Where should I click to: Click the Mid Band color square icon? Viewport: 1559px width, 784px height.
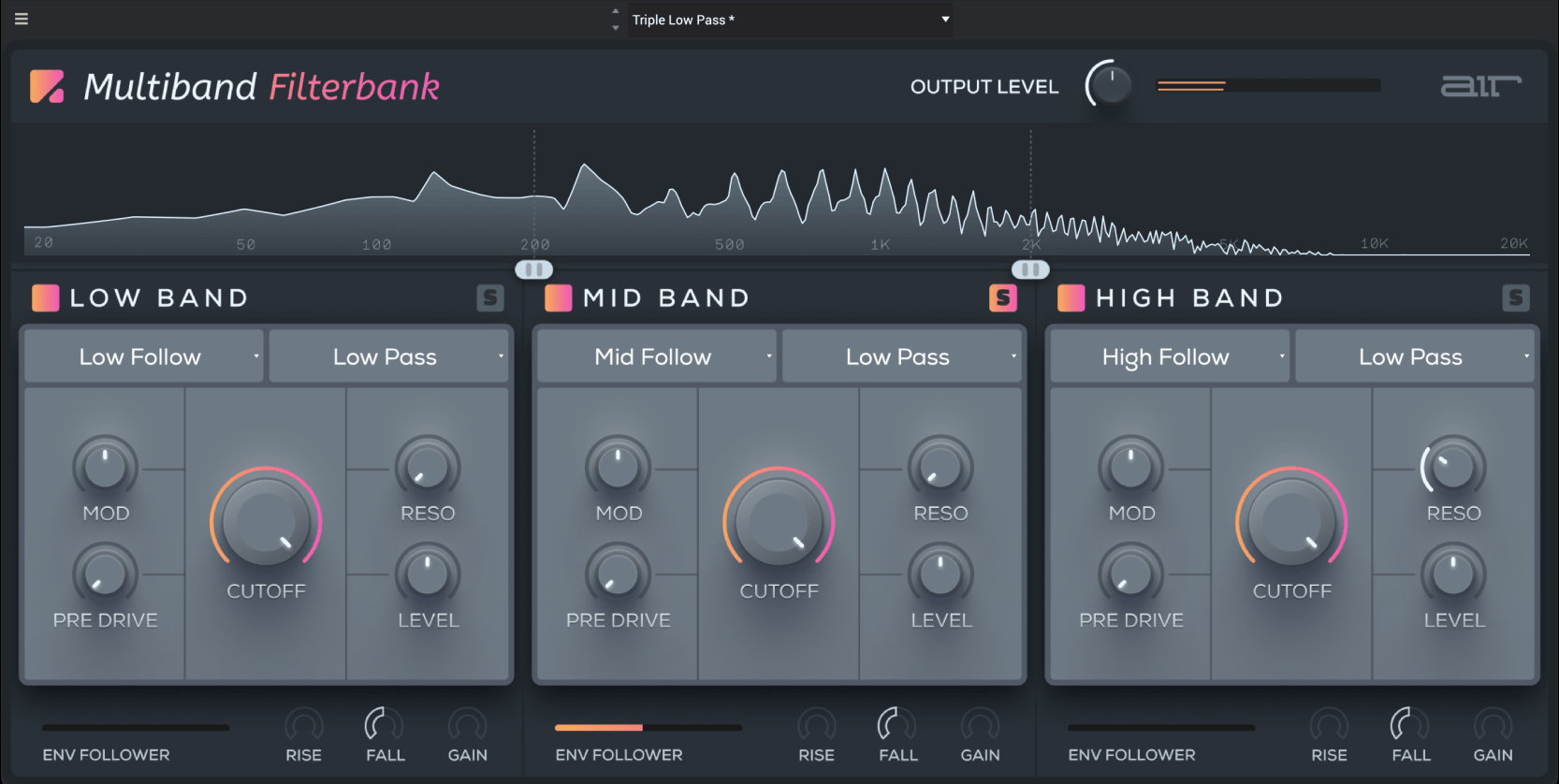pyautogui.click(x=559, y=298)
